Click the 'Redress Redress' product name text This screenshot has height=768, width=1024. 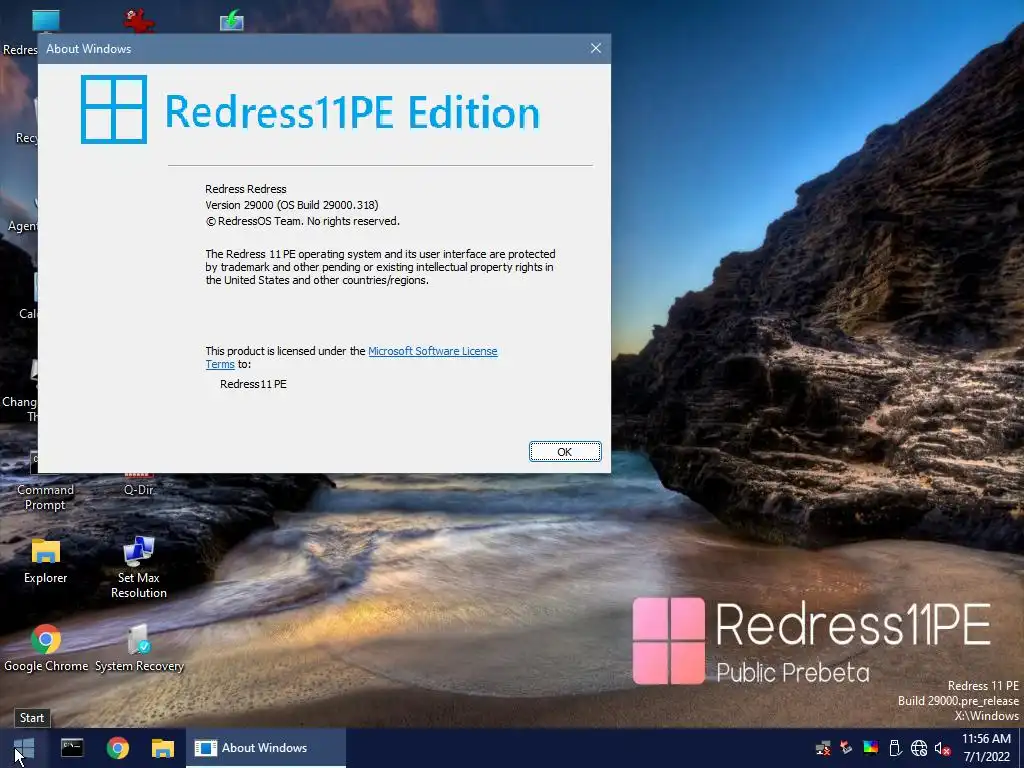pos(246,189)
